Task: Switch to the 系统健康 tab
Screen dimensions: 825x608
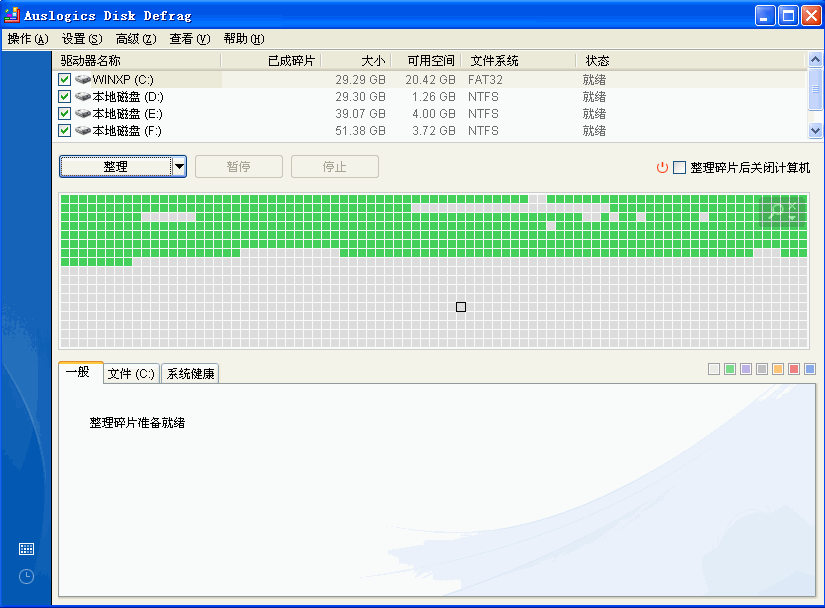Action: click(x=190, y=374)
